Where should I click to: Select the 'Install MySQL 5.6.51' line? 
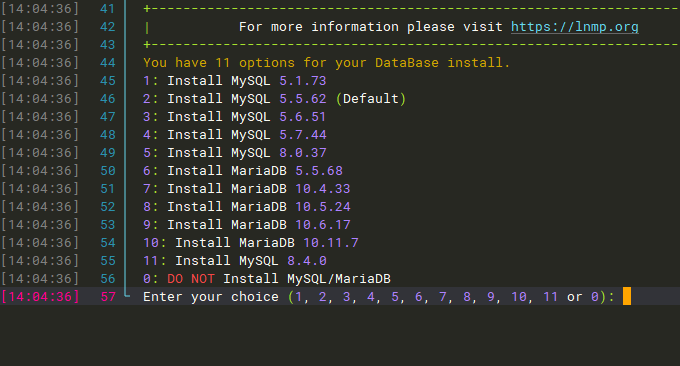(235, 117)
